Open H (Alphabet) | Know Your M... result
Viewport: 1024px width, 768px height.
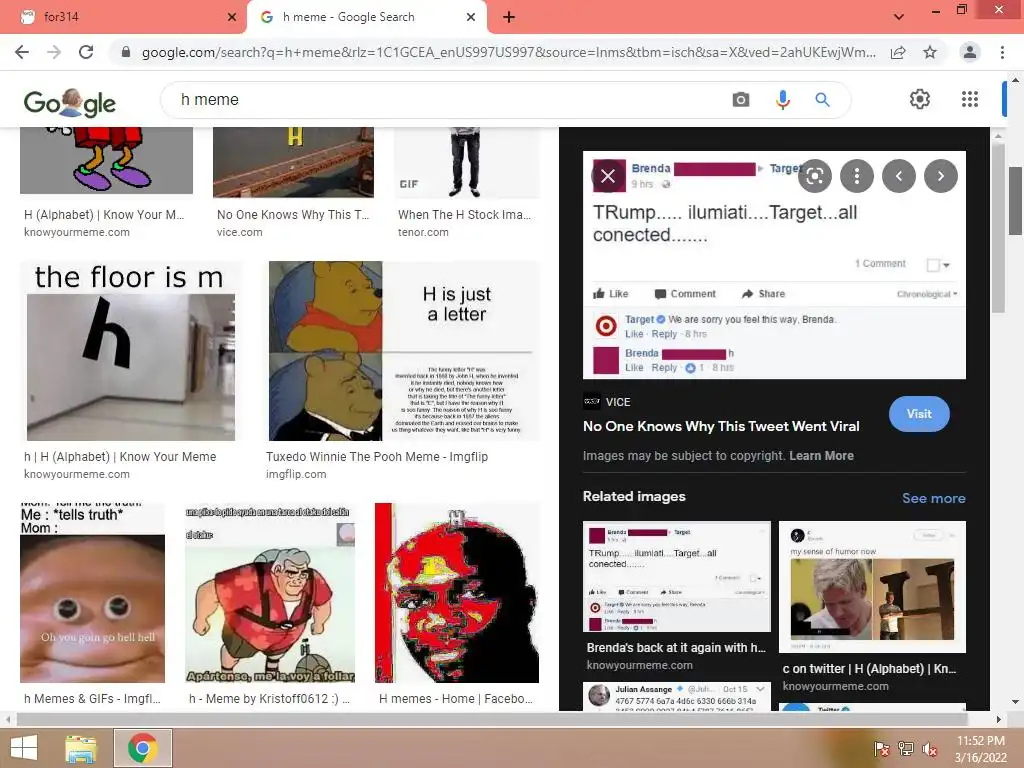tap(104, 215)
